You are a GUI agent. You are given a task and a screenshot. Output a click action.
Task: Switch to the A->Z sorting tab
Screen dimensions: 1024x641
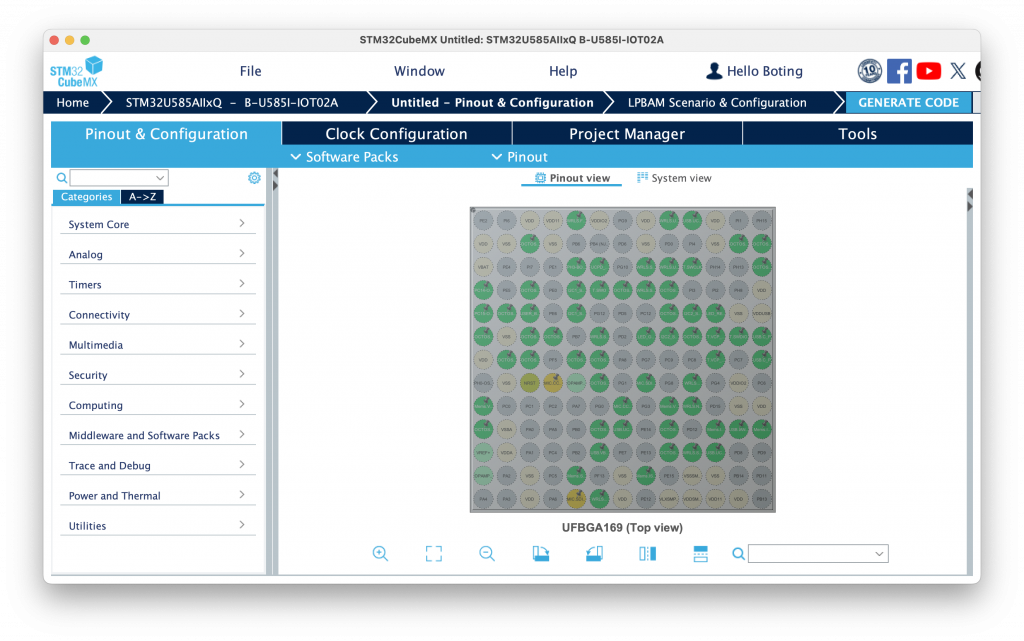point(142,196)
